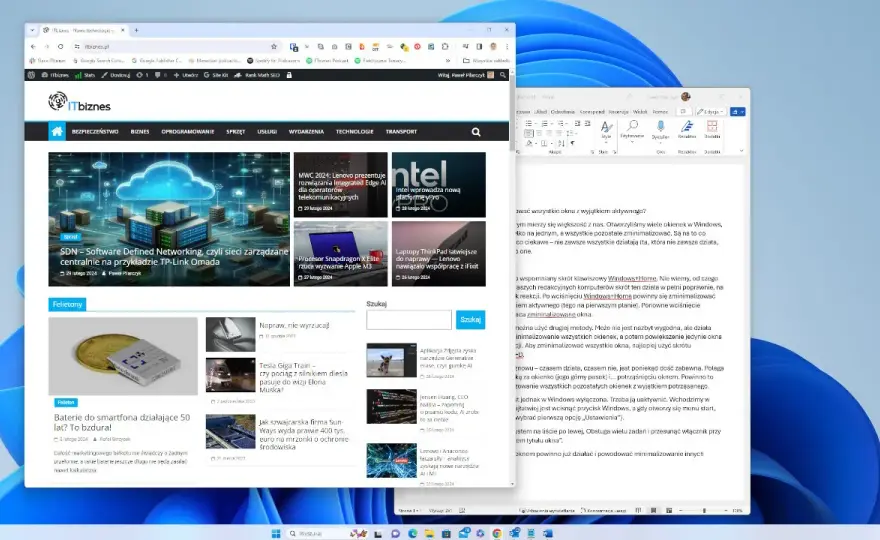
Task: Open the SPRZĘT navigation item
Action: click(x=236, y=132)
